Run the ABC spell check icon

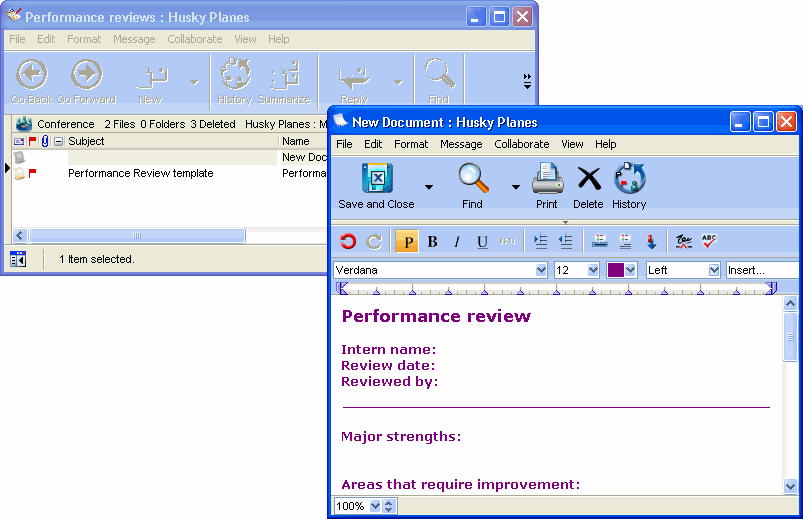click(709, 241)
